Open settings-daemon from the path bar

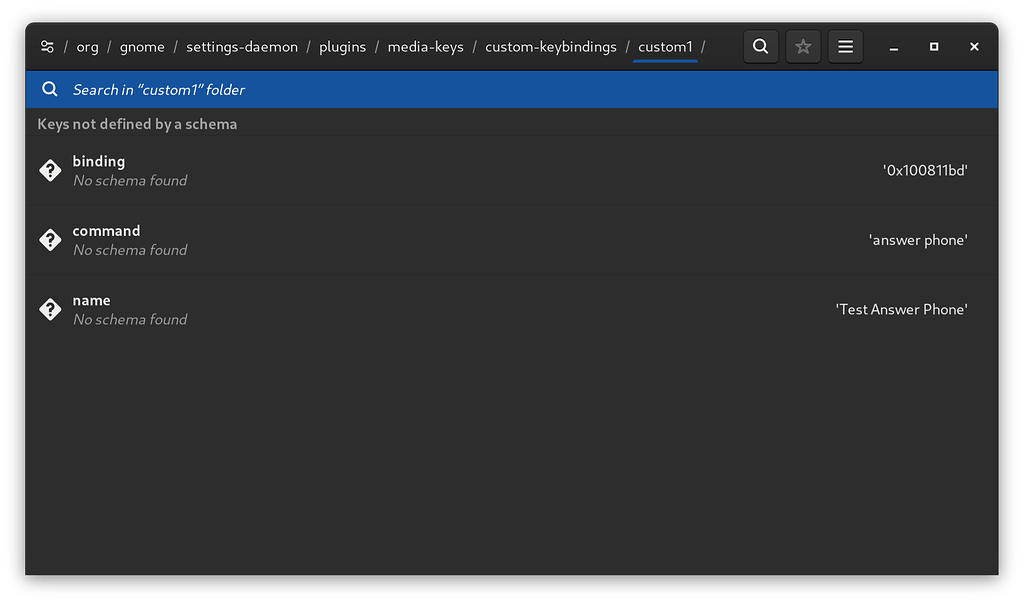tap(243, 46)
